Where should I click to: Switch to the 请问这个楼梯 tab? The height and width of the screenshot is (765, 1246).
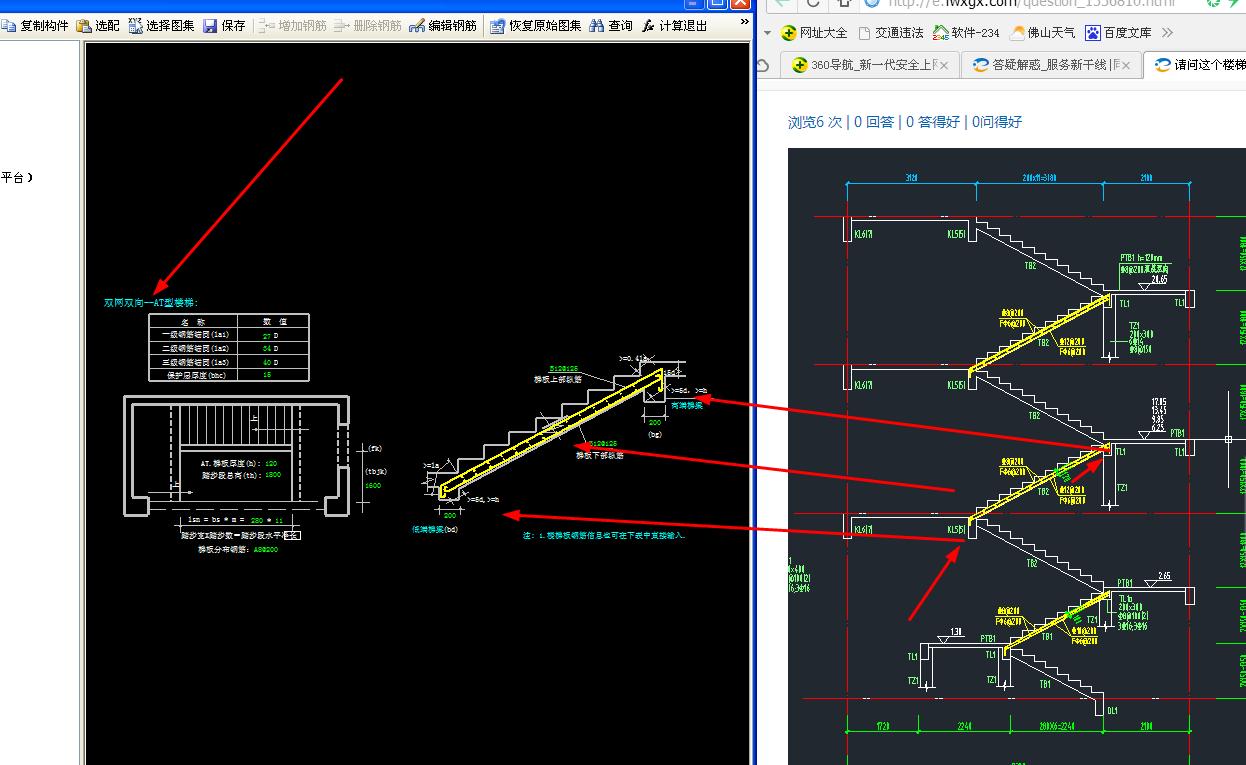click(x=1195, y=65)
